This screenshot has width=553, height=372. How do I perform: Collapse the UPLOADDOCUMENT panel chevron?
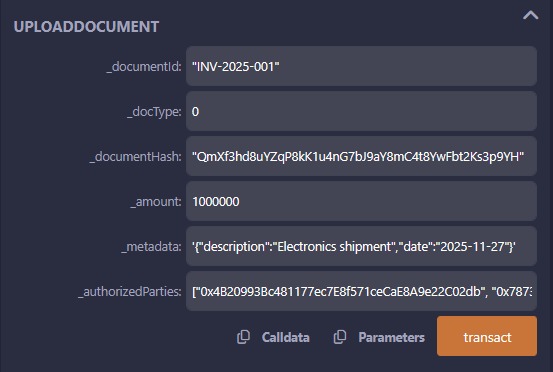point(530,16)
